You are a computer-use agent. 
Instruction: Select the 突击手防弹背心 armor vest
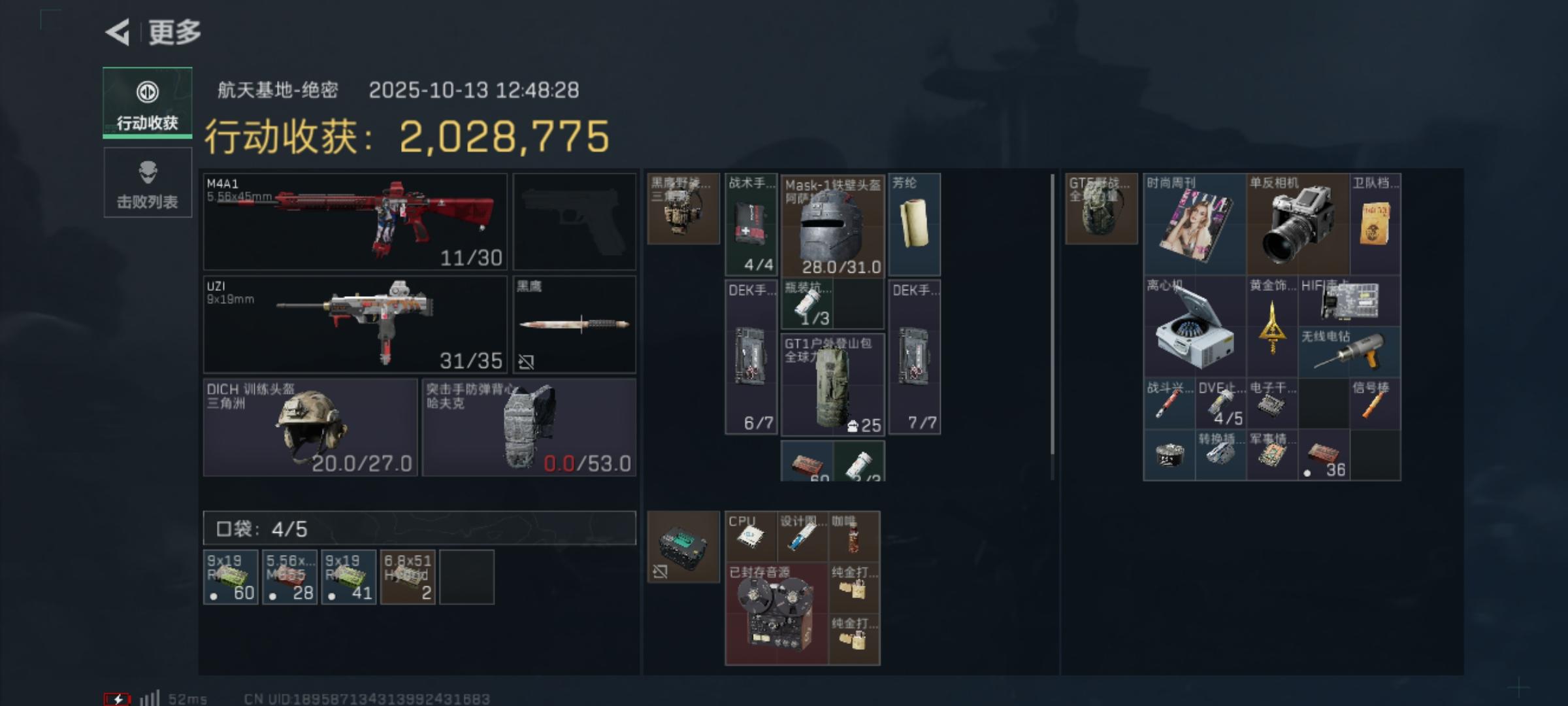pyautogui.click(x=529, y=427)
